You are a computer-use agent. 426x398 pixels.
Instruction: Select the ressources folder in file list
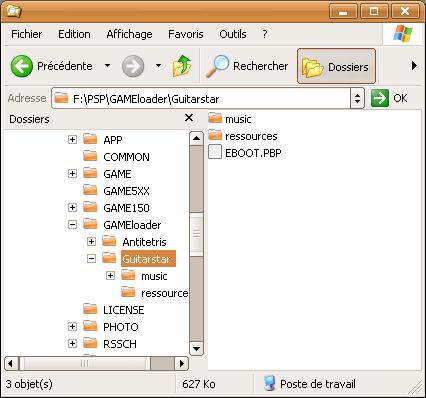243,136
